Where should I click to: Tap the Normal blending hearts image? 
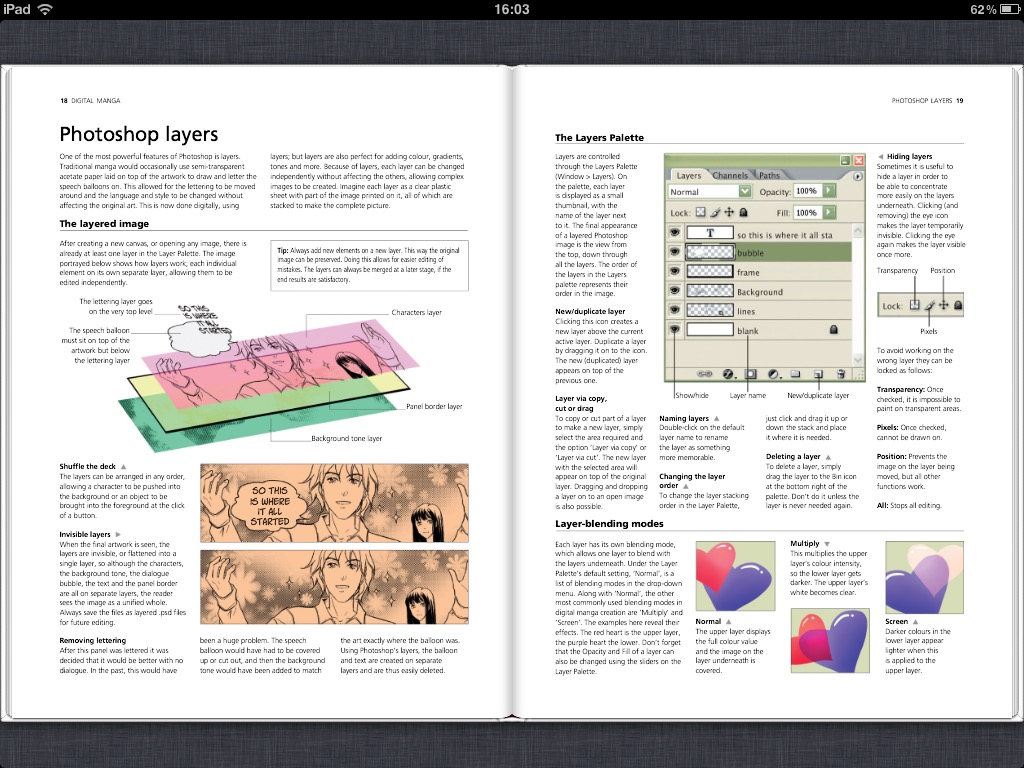(x=735, y=575)
